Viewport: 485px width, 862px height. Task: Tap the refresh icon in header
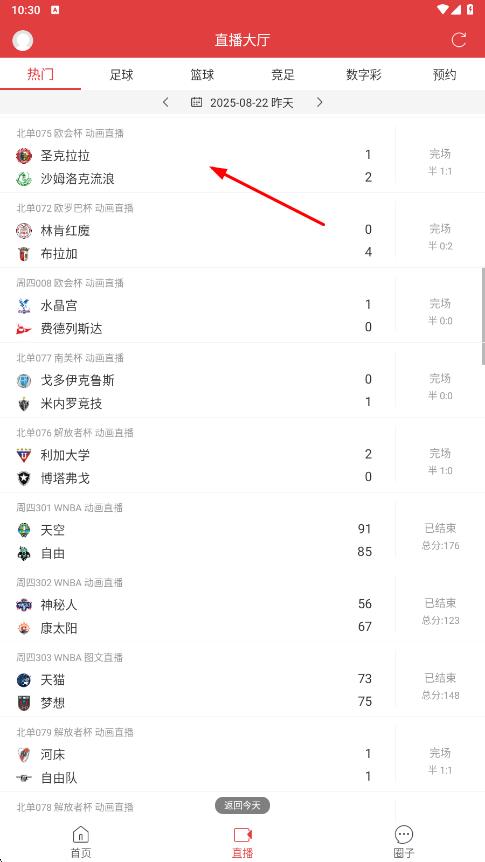[x=459, y=40]
